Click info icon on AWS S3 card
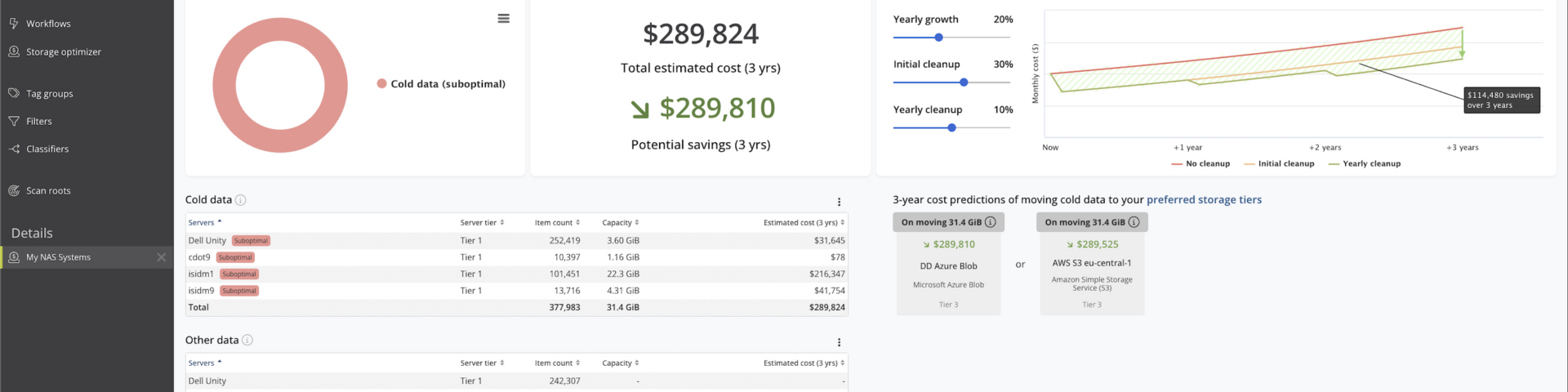Viewport: 1568px width, 392px height. click(1134, 222)
